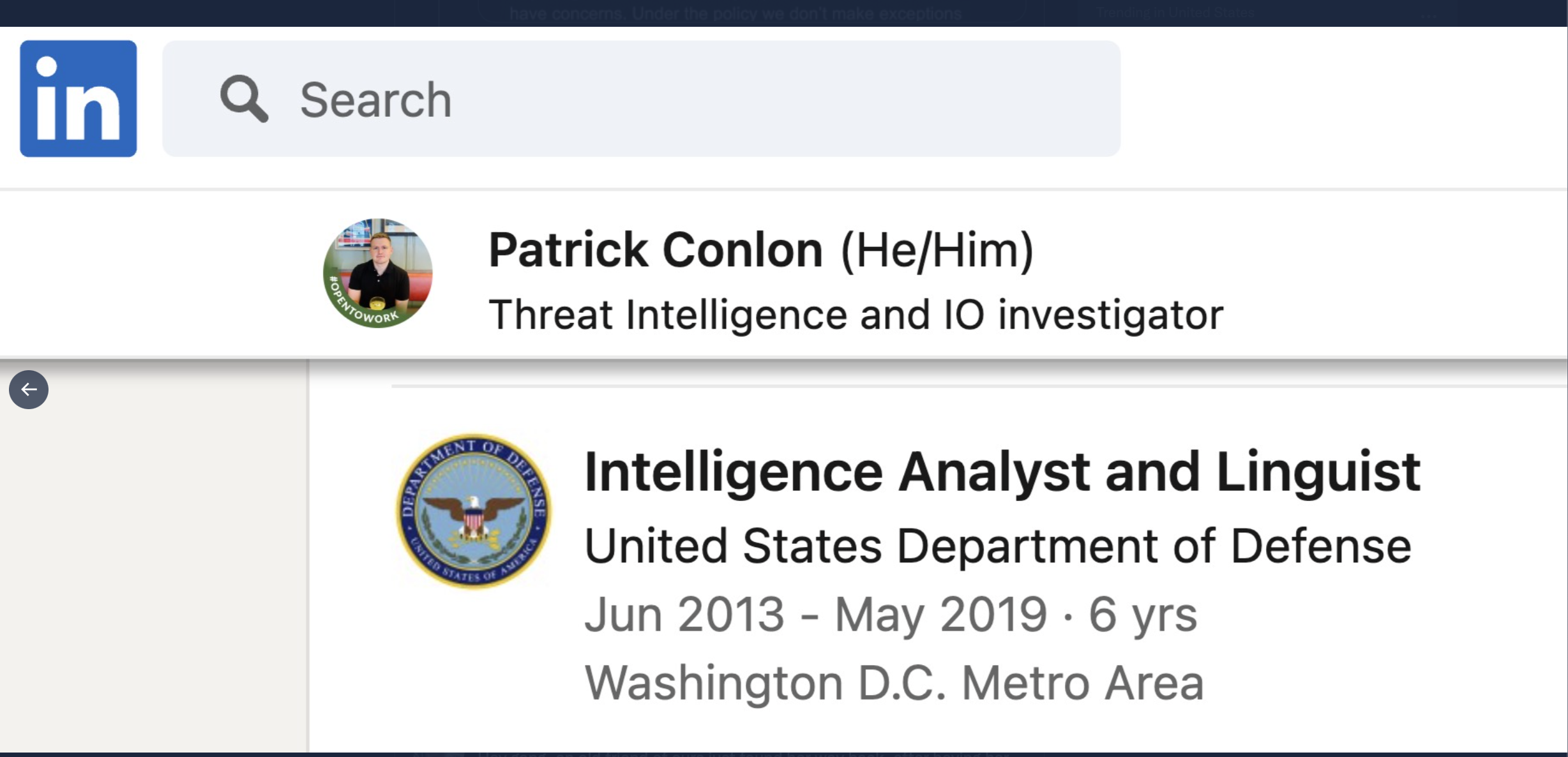Click the Washington D.C. Metro Area location
The image size is (1568, 757).
tap(894, 683)
